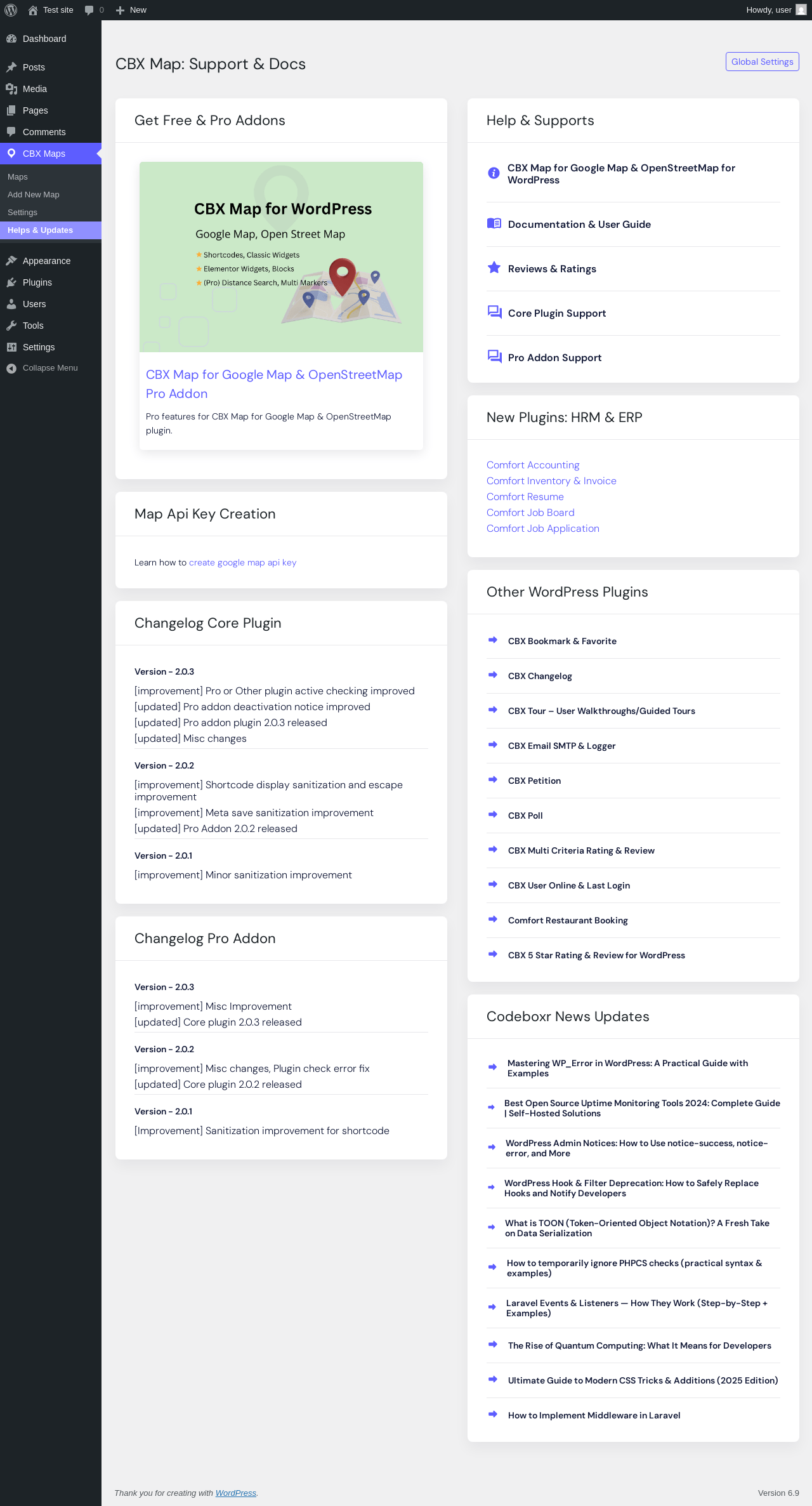Read the Ultimate Guide to Modern CSS Tricks article
812x1506 pixels.
point(643,1381)
